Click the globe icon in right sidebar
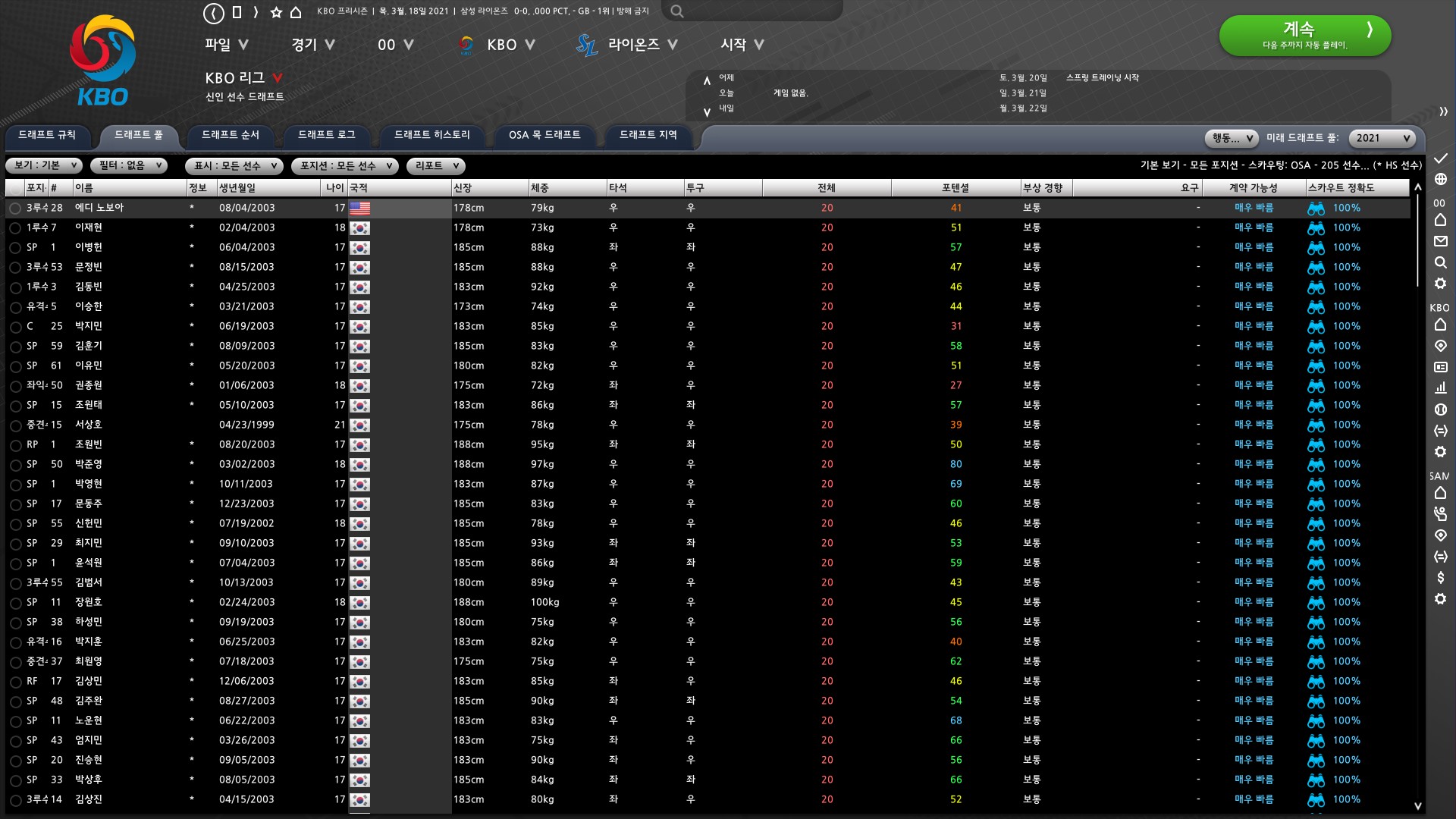 [1440, 180]
